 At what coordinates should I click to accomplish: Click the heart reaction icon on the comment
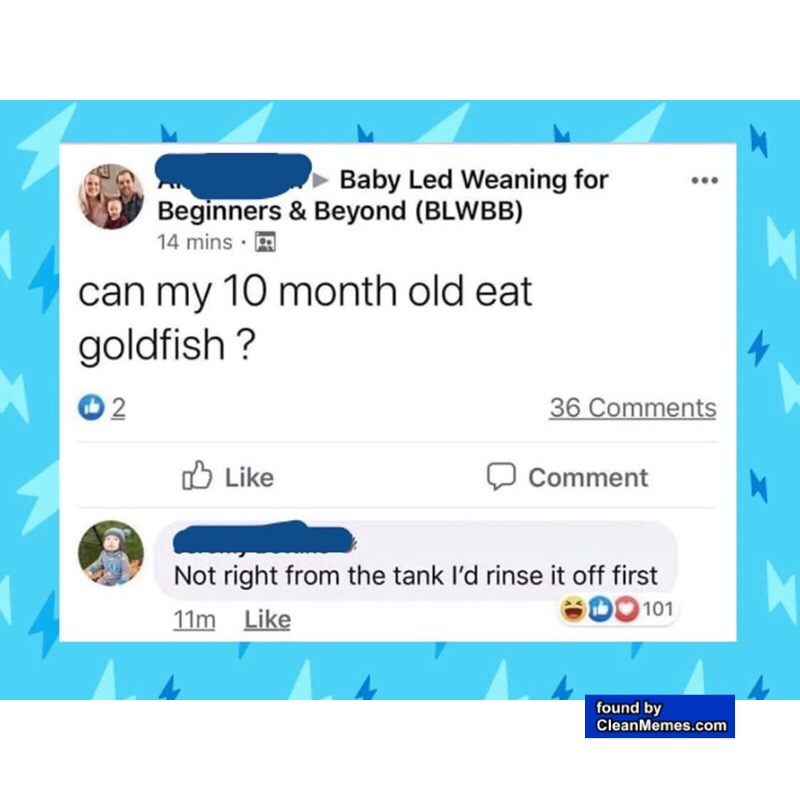coord(626,609)
